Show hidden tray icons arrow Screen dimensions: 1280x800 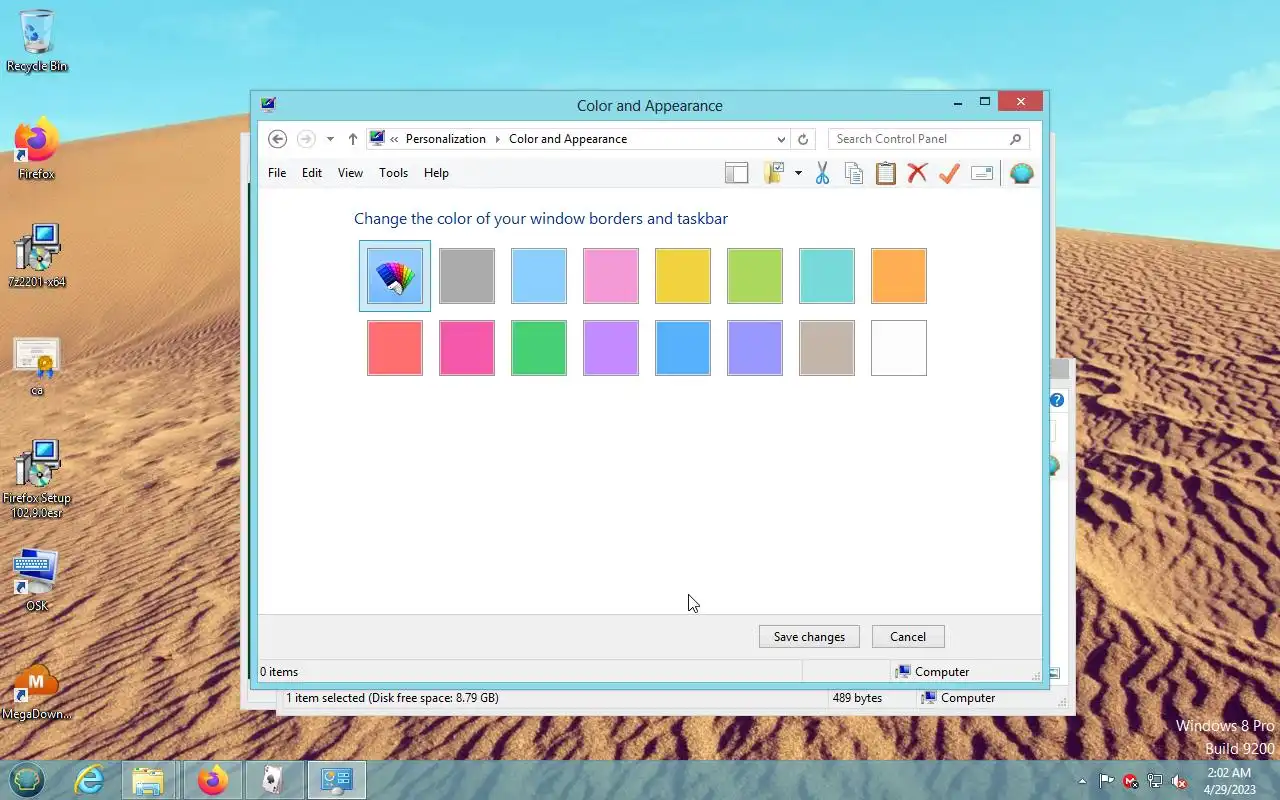point(1082,781)
